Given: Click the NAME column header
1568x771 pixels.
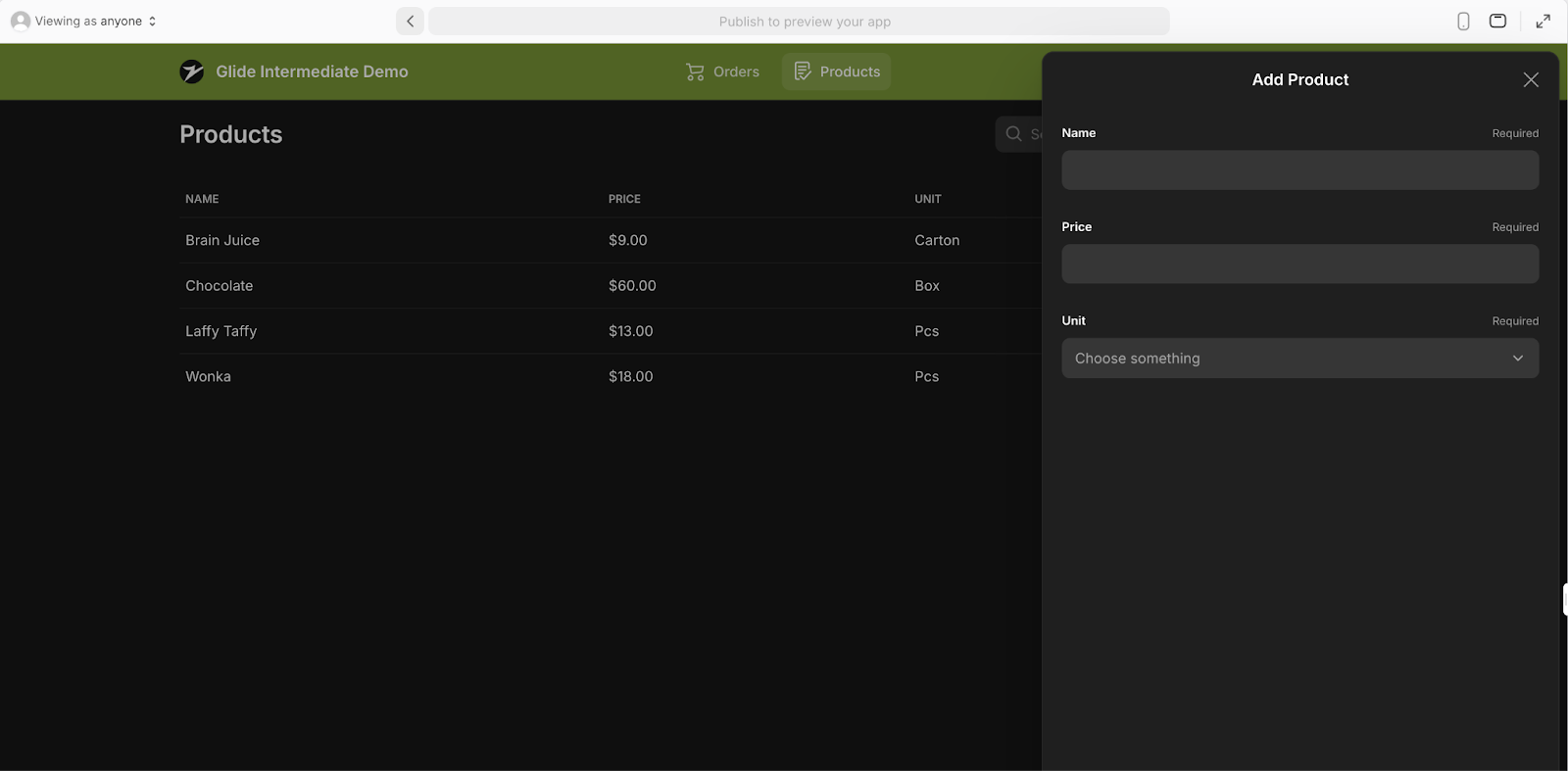Looking at the screenshot, I should [x=202, y=199].
